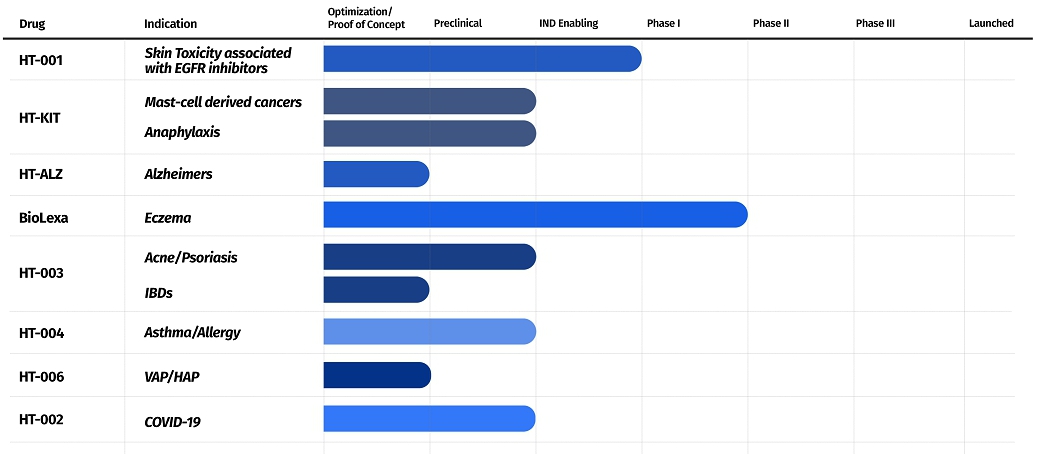The width and height of the screenshot is (1037, 454).
Task: Open the HT-002 drug entry
Action: click(41, 419)
